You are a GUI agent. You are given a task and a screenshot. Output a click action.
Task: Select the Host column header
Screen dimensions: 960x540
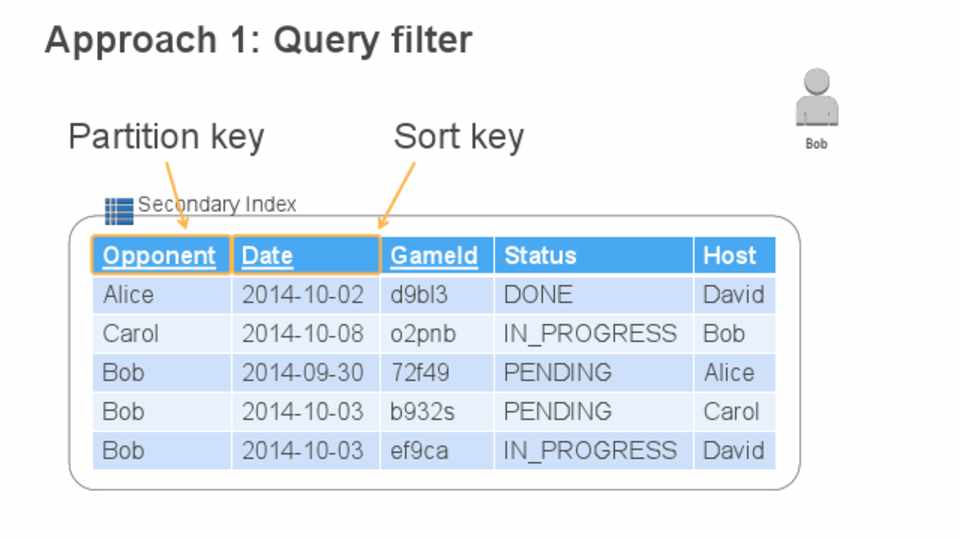coord(730,256)
